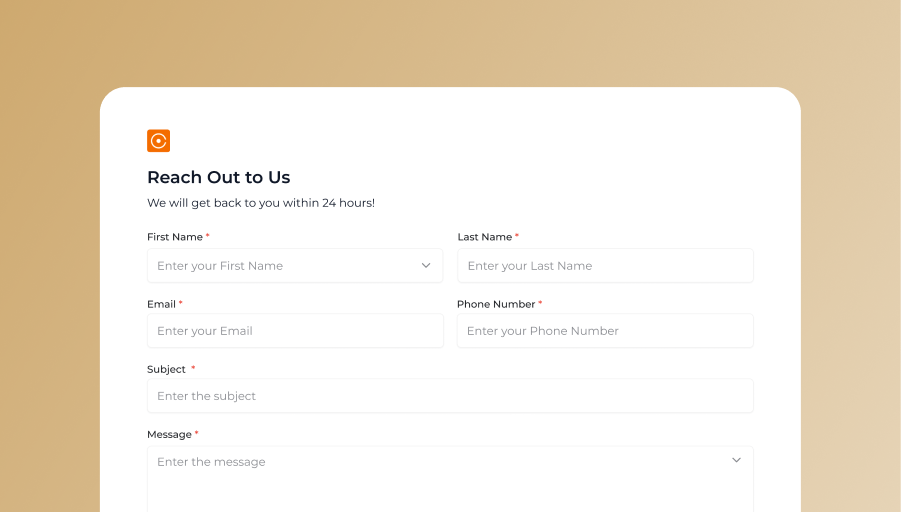Click the orange circular logo icon

[159, 141]
